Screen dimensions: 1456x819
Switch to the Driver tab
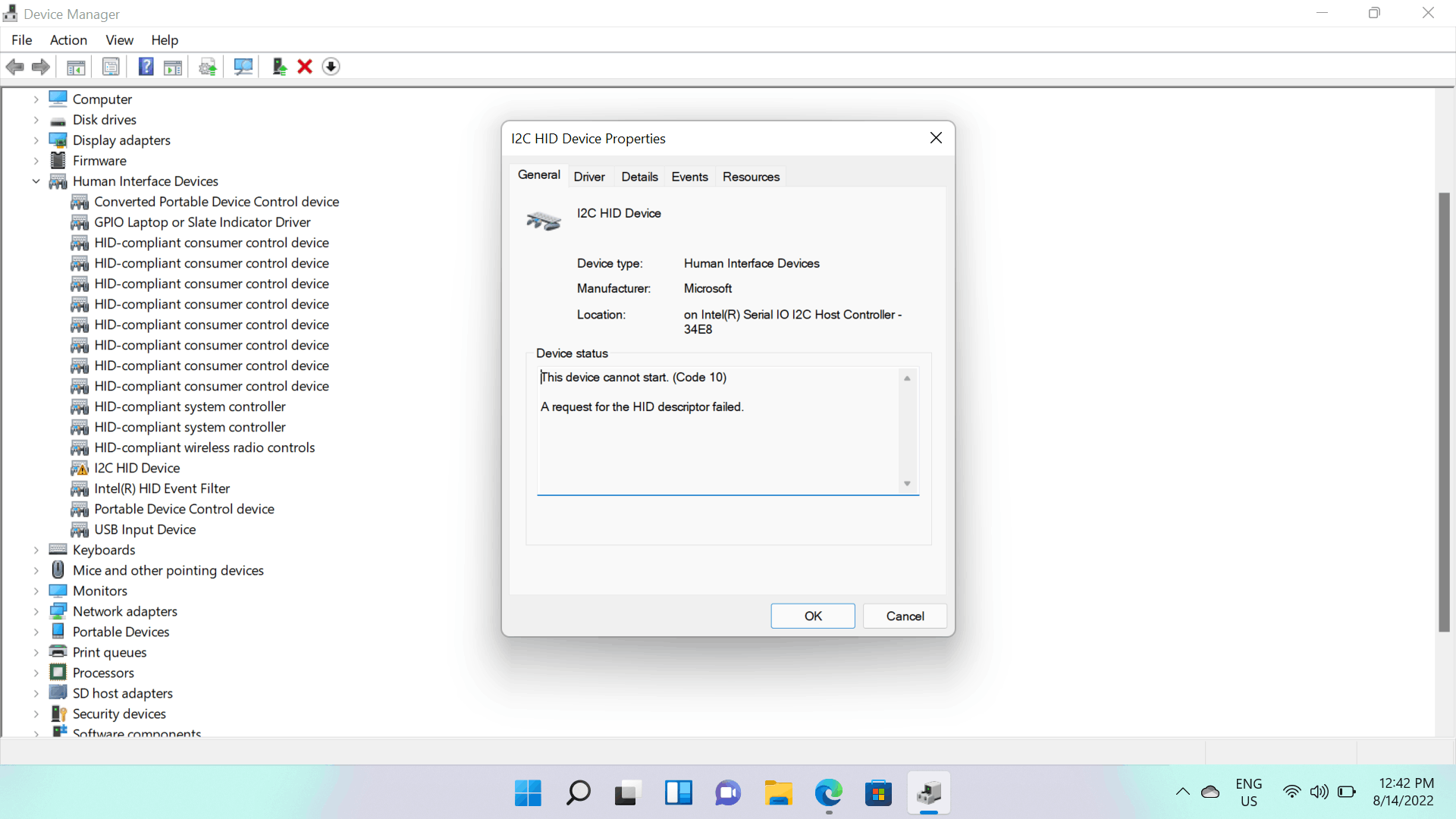[x=589, y=177]
